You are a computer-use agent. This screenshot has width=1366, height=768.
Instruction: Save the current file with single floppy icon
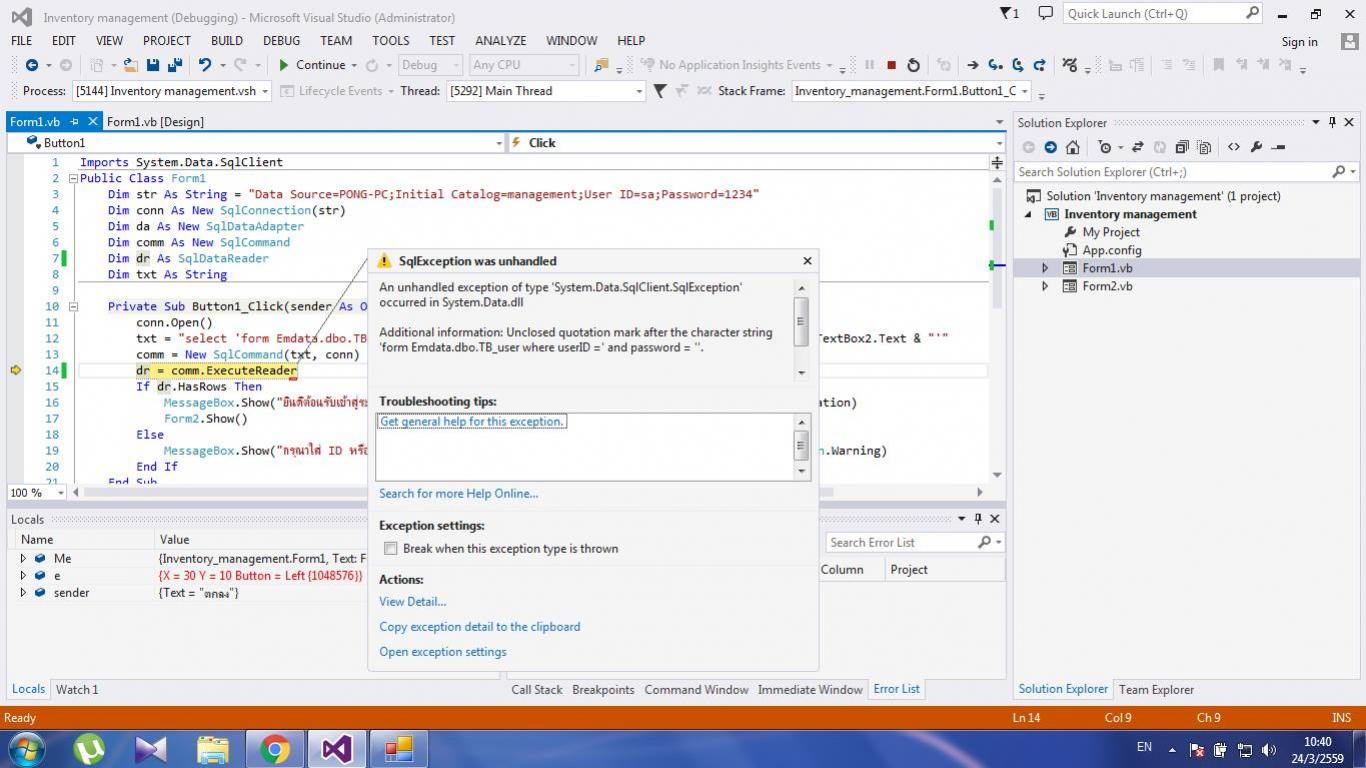pos(152,65)
